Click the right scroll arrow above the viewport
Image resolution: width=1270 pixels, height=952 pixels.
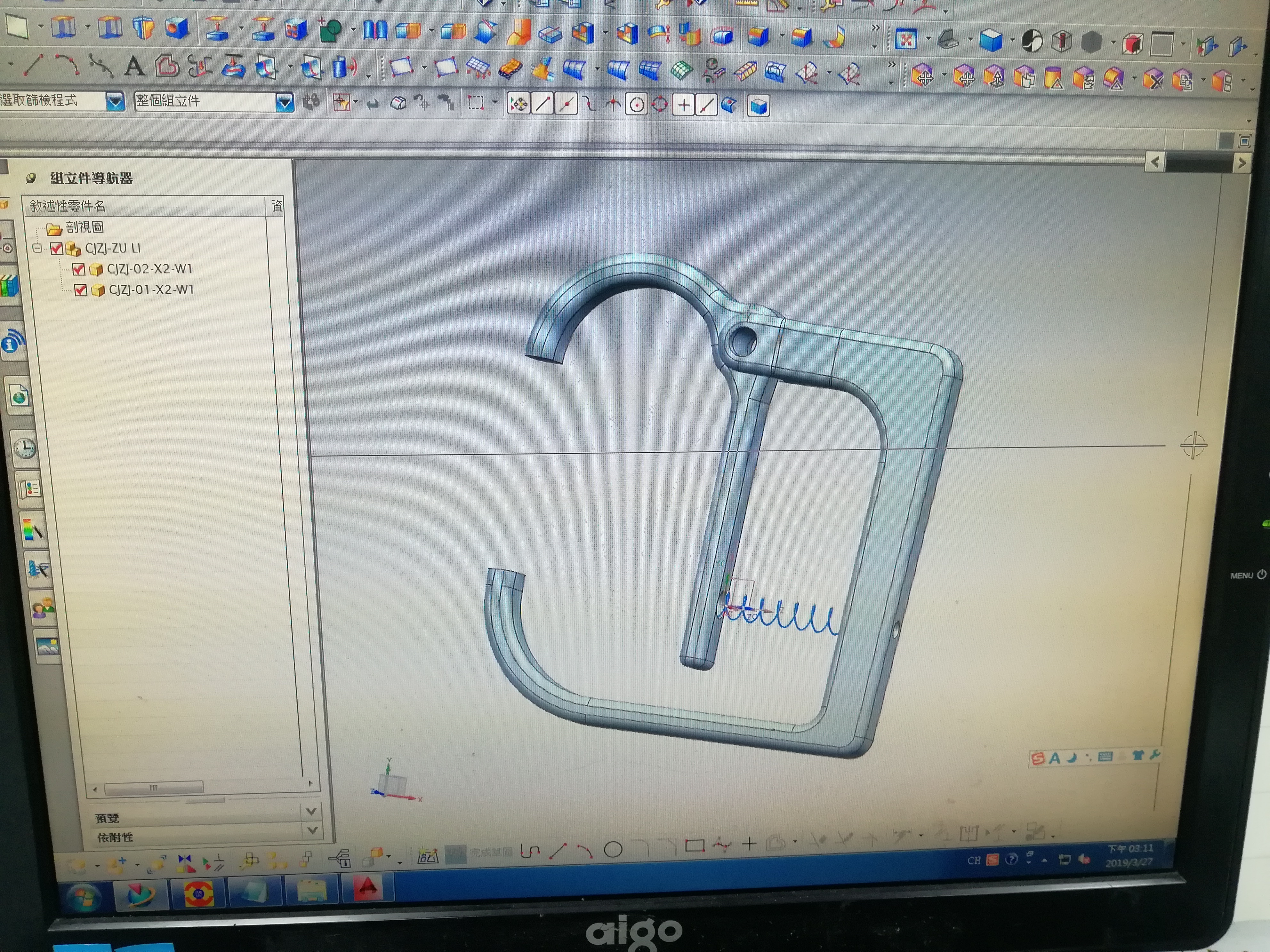click(x=1242, y=163)
